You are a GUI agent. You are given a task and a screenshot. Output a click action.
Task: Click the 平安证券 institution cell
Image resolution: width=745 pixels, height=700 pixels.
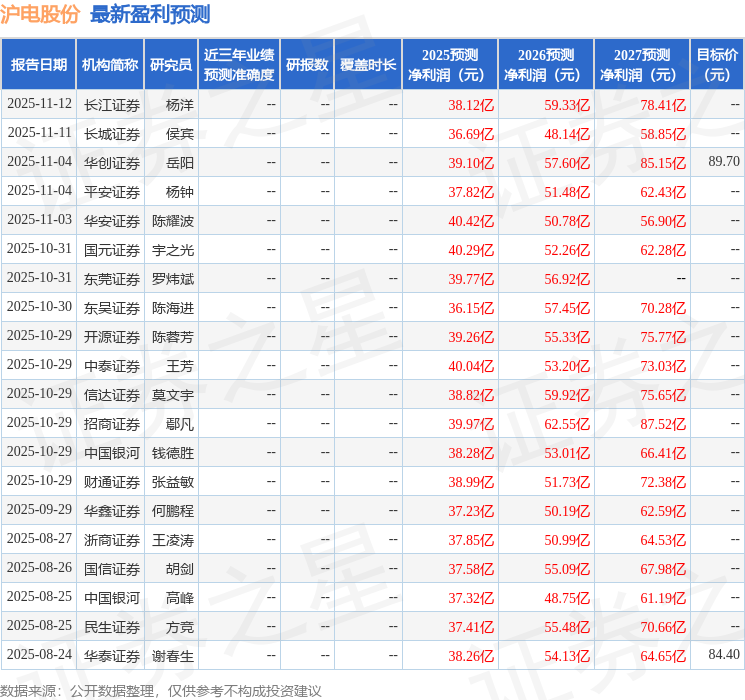(x=112, y=192)
